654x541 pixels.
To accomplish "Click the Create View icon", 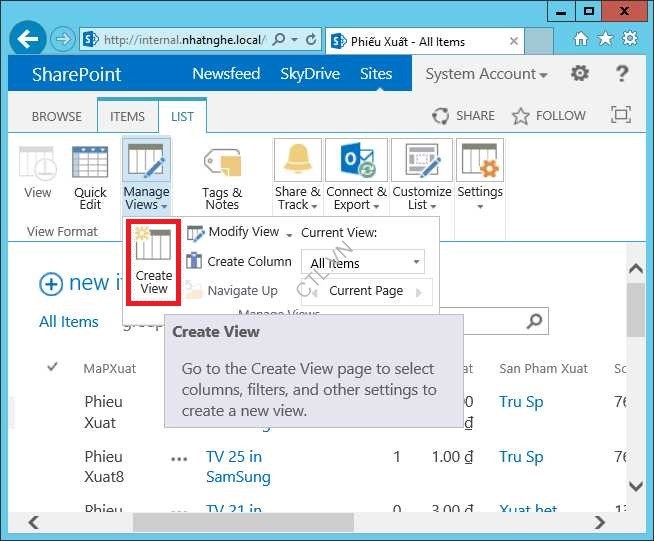I will coord(153,262).
